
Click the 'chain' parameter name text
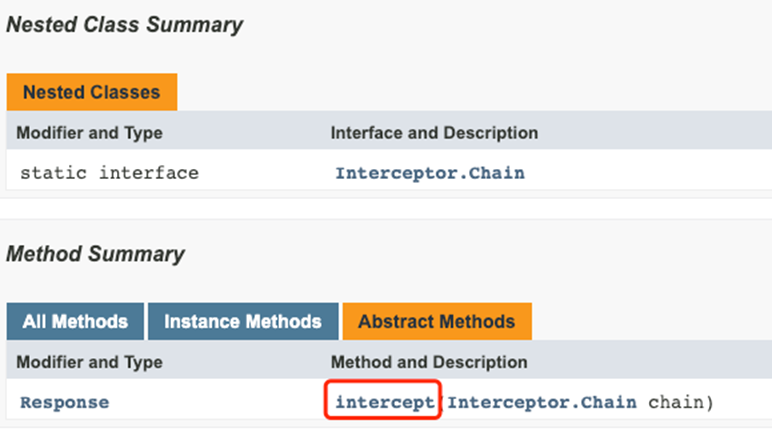click(675, 403)
